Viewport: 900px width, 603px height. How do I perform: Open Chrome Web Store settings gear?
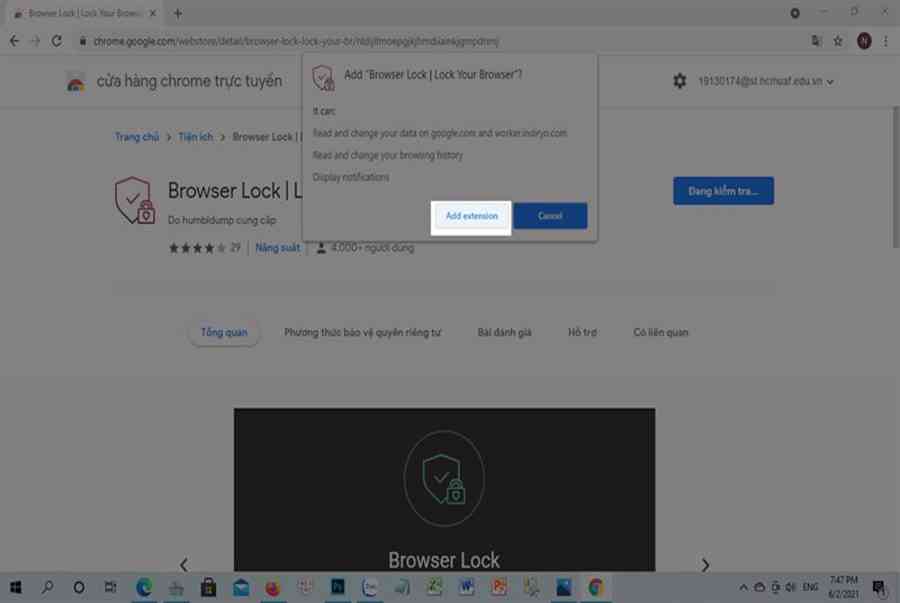coord(680,81)
